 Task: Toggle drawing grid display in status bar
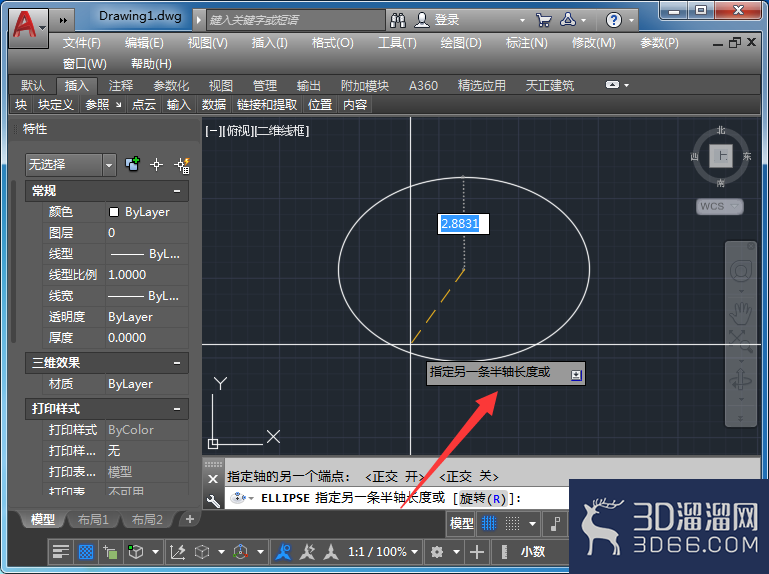click(489, 523)
